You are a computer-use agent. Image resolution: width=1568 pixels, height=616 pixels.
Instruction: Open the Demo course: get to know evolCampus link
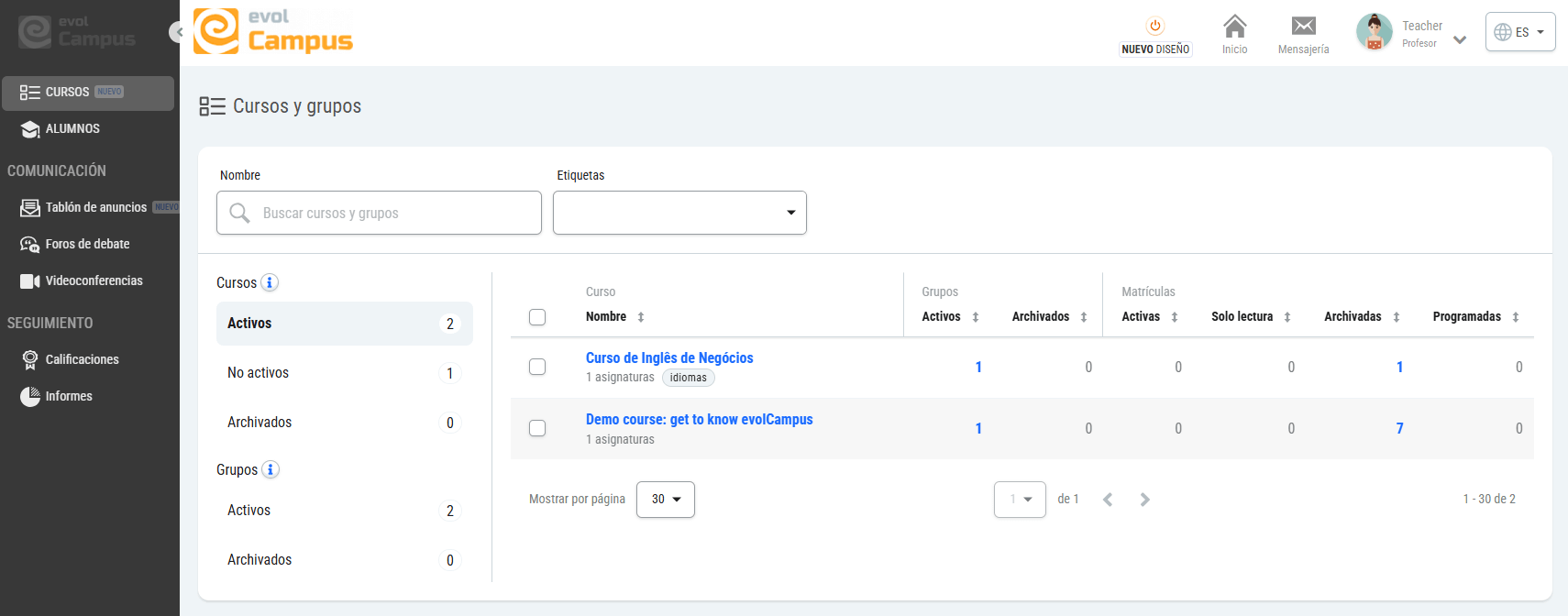[x=699, y=420]
